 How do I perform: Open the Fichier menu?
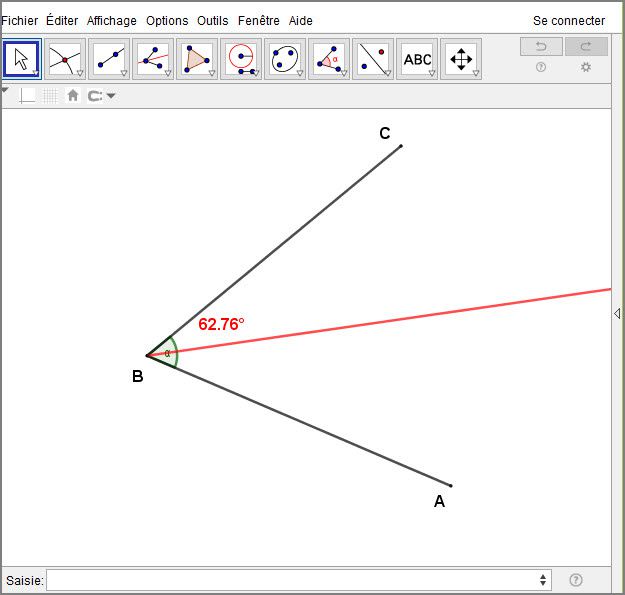coord(20,20)
